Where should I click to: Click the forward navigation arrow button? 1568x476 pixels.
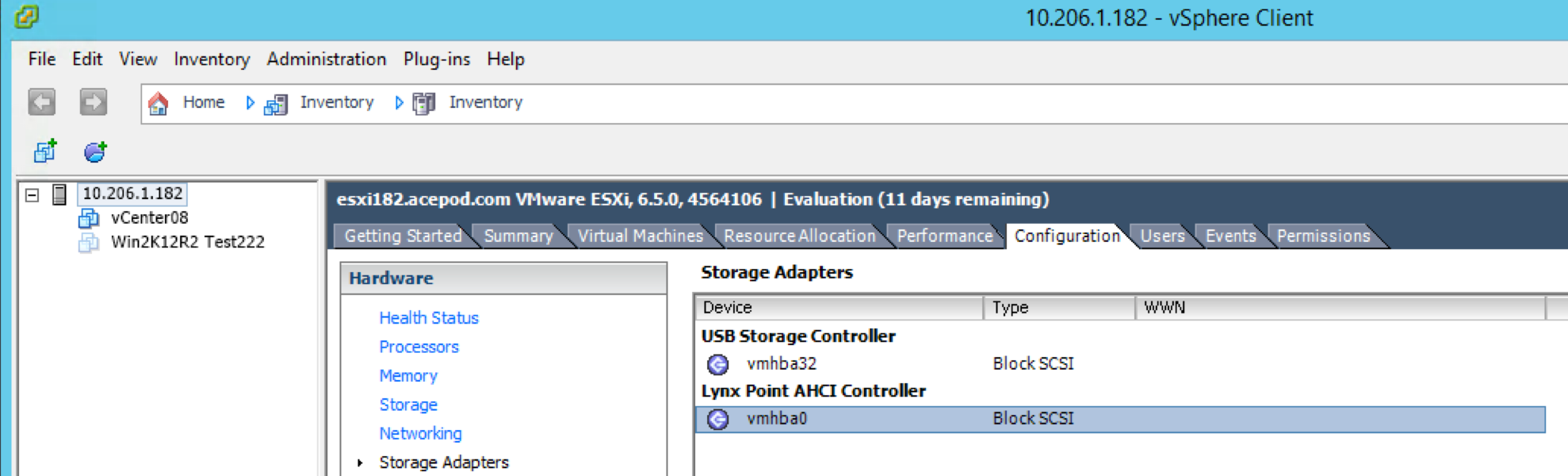click(94, 102)
